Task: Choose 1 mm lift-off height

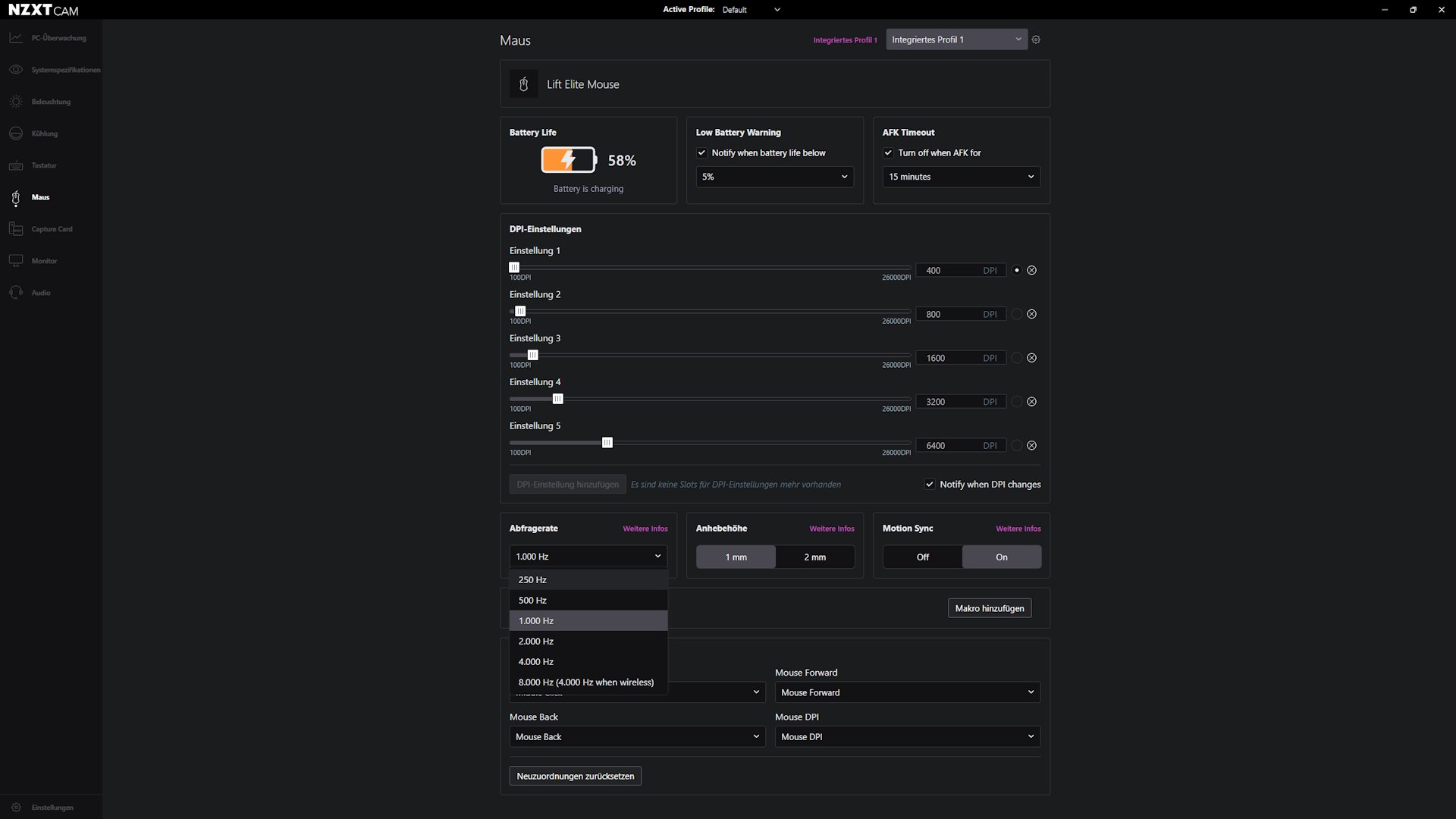Action: coord(736,557)
